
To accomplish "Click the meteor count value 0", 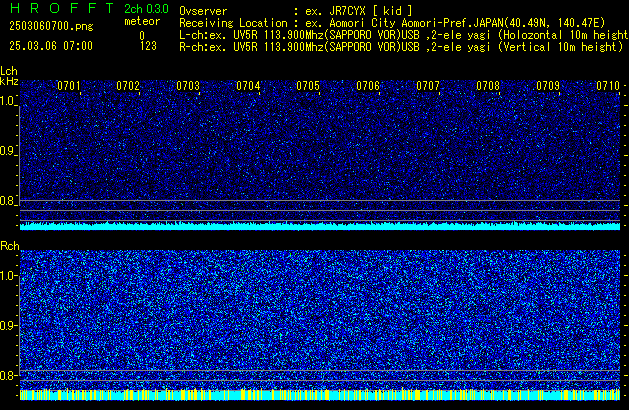I will tap(142, 35).
